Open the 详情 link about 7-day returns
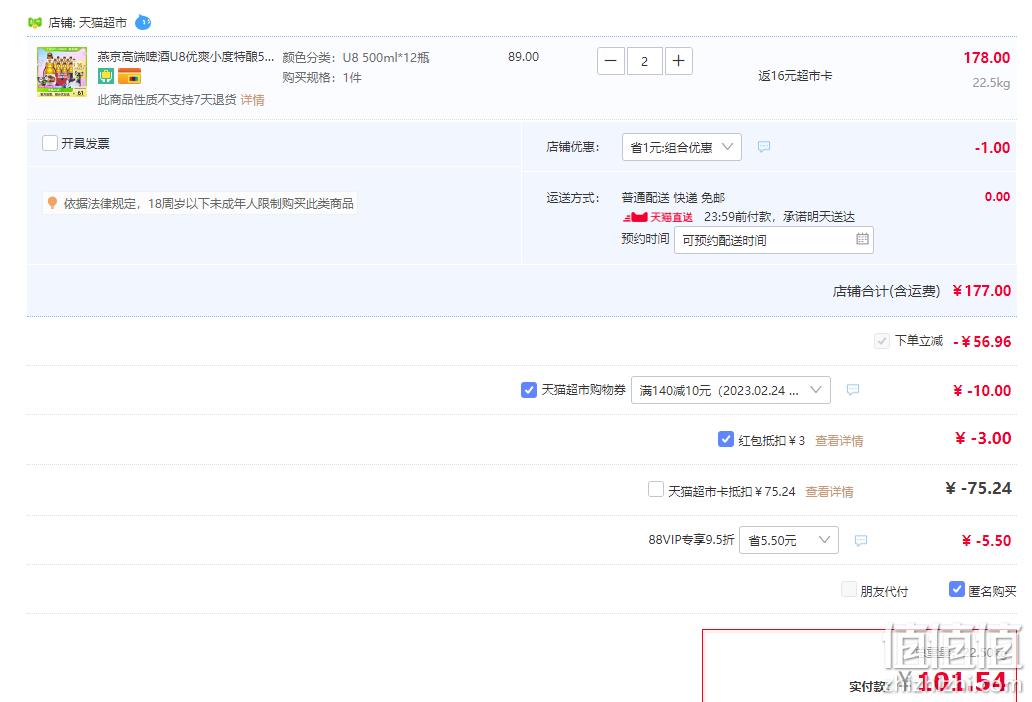Image resolution: width=1032 pixels, height=702 pixels. click(253, 100)
